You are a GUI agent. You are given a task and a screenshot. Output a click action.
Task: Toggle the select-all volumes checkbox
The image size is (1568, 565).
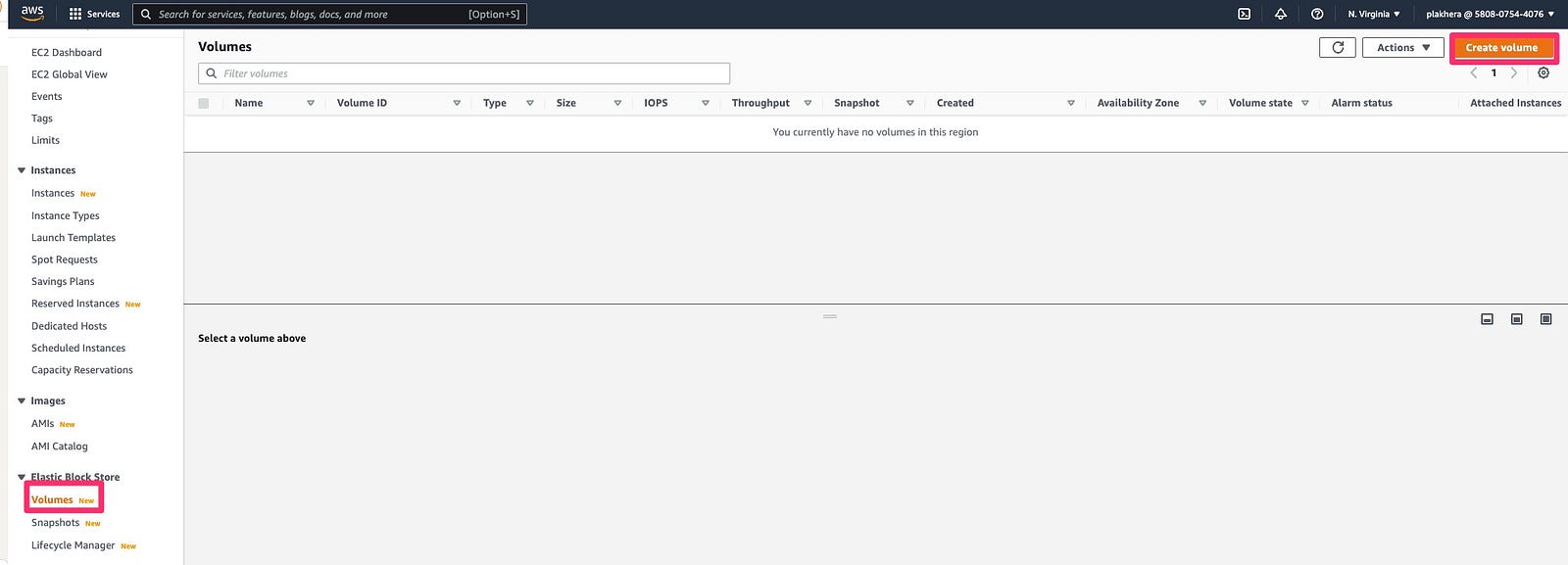tap(204, 103)
